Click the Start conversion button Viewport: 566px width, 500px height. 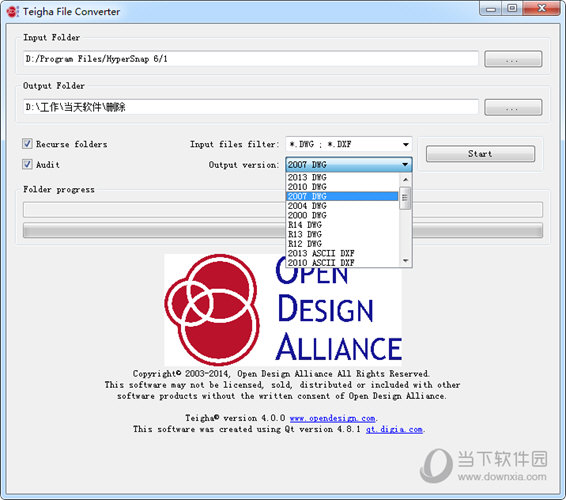pyautogui.click(x=480, y=154)
